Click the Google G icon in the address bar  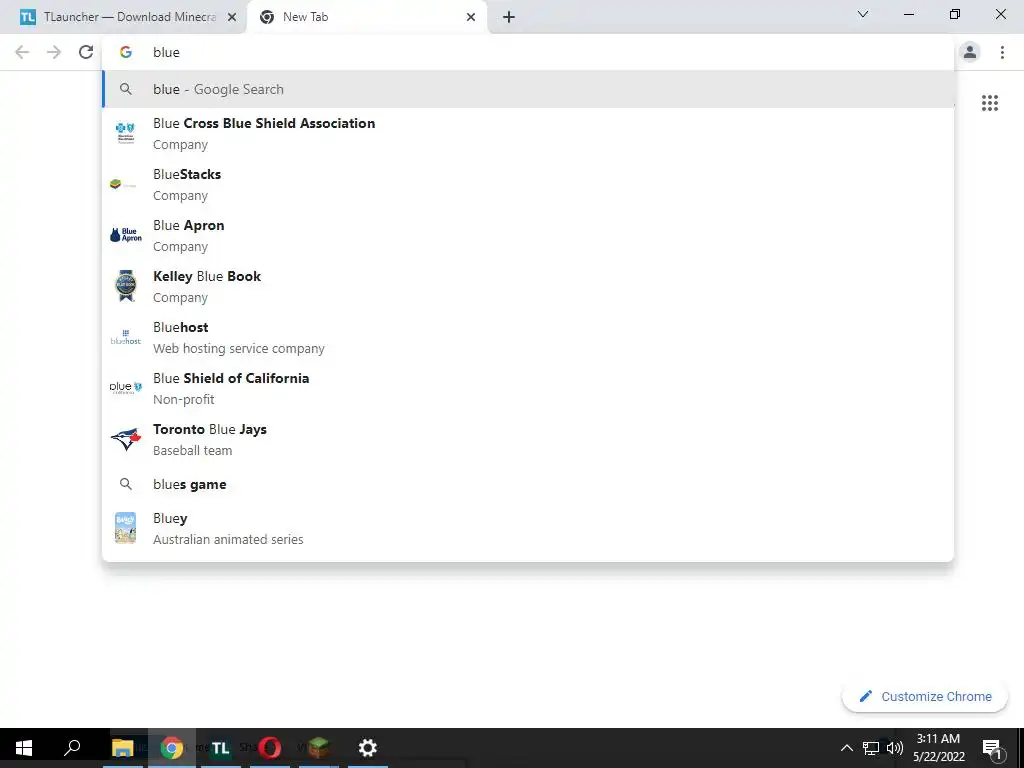tap(126, 52)
